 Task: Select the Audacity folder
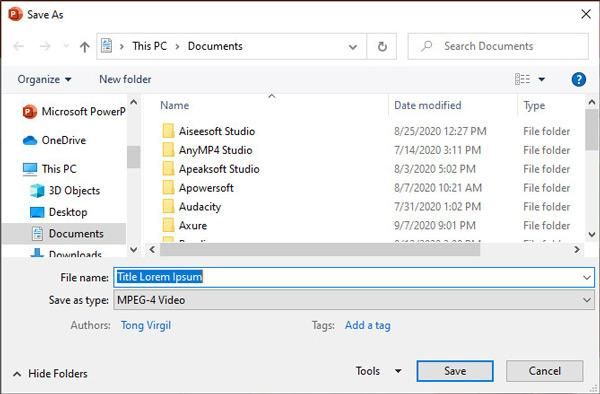point(200,207)
